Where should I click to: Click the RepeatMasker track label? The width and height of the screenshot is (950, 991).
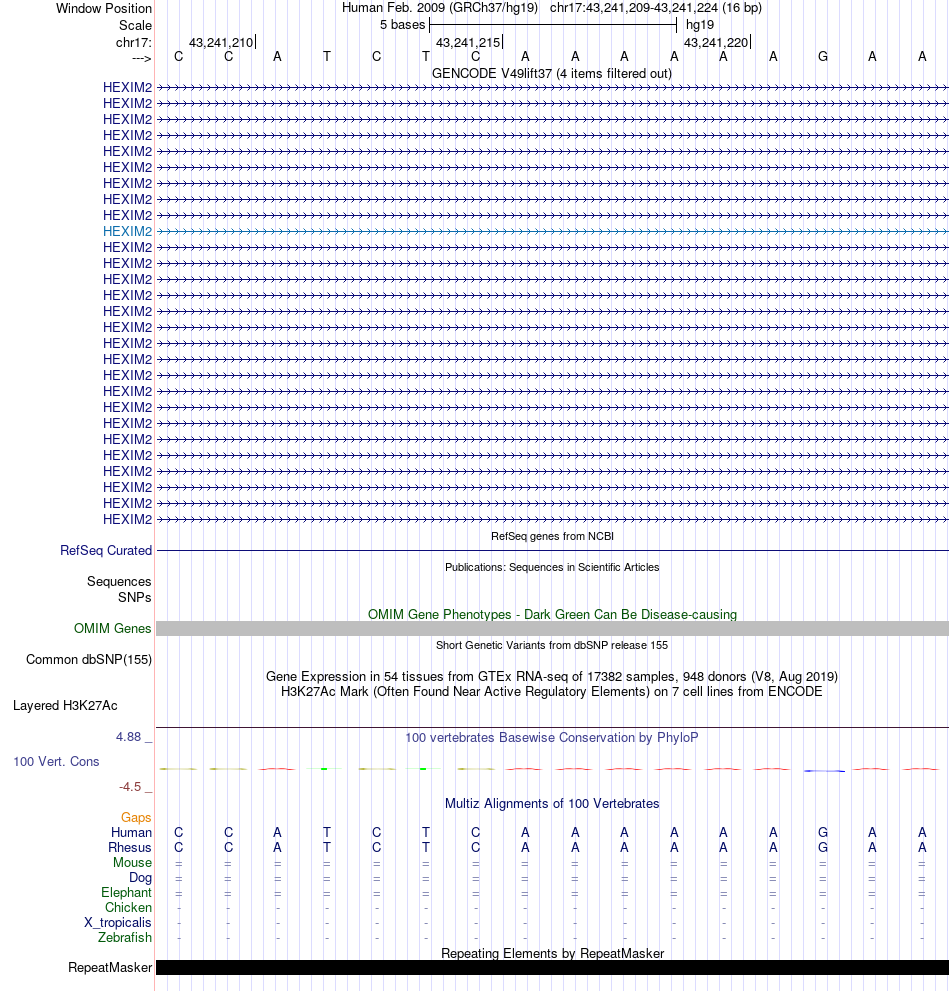[x=110, y=968]
